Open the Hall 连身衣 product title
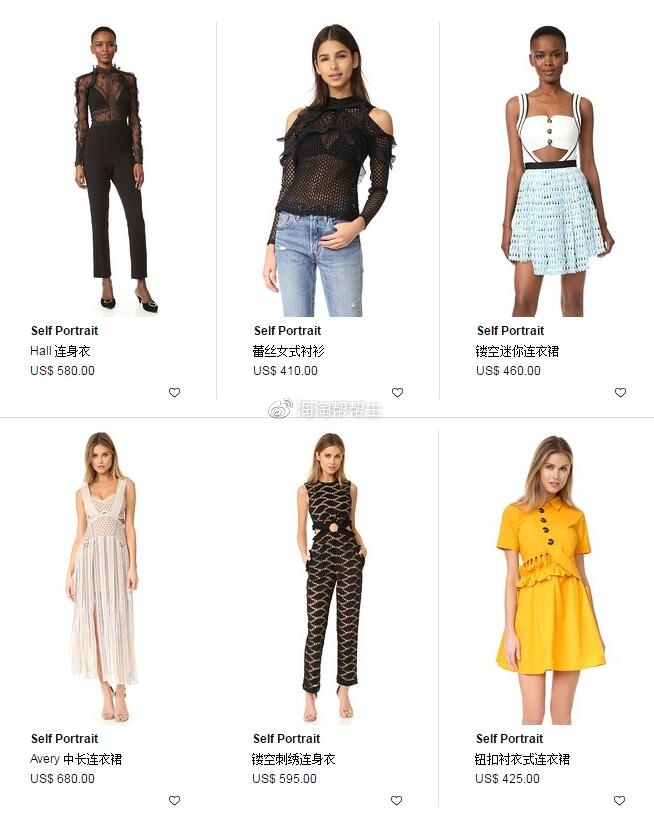654x819 pixels. pos(60,351)
